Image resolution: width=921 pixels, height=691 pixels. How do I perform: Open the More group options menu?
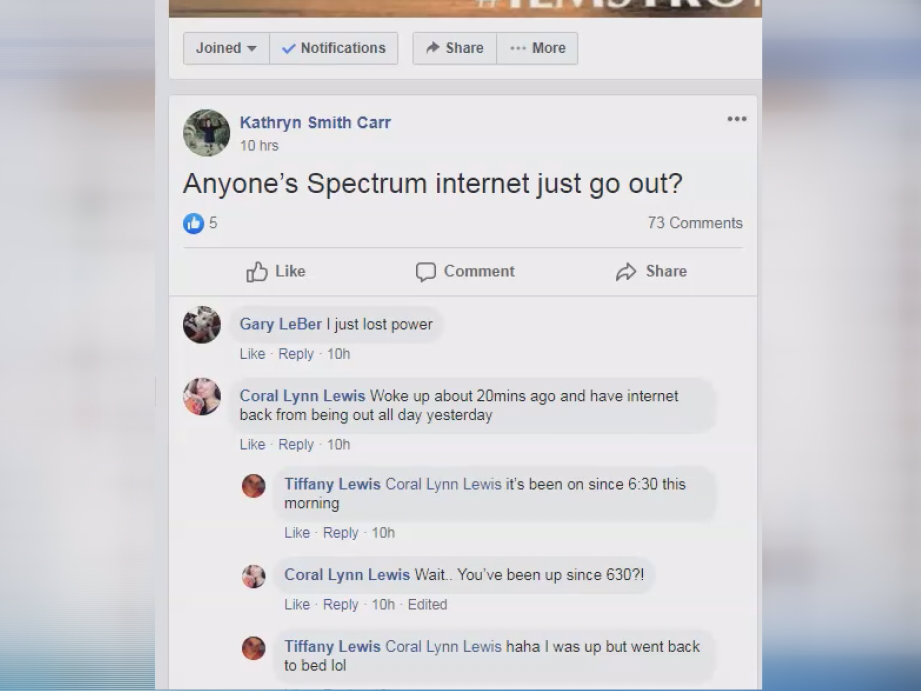click(x=537, y=48)
